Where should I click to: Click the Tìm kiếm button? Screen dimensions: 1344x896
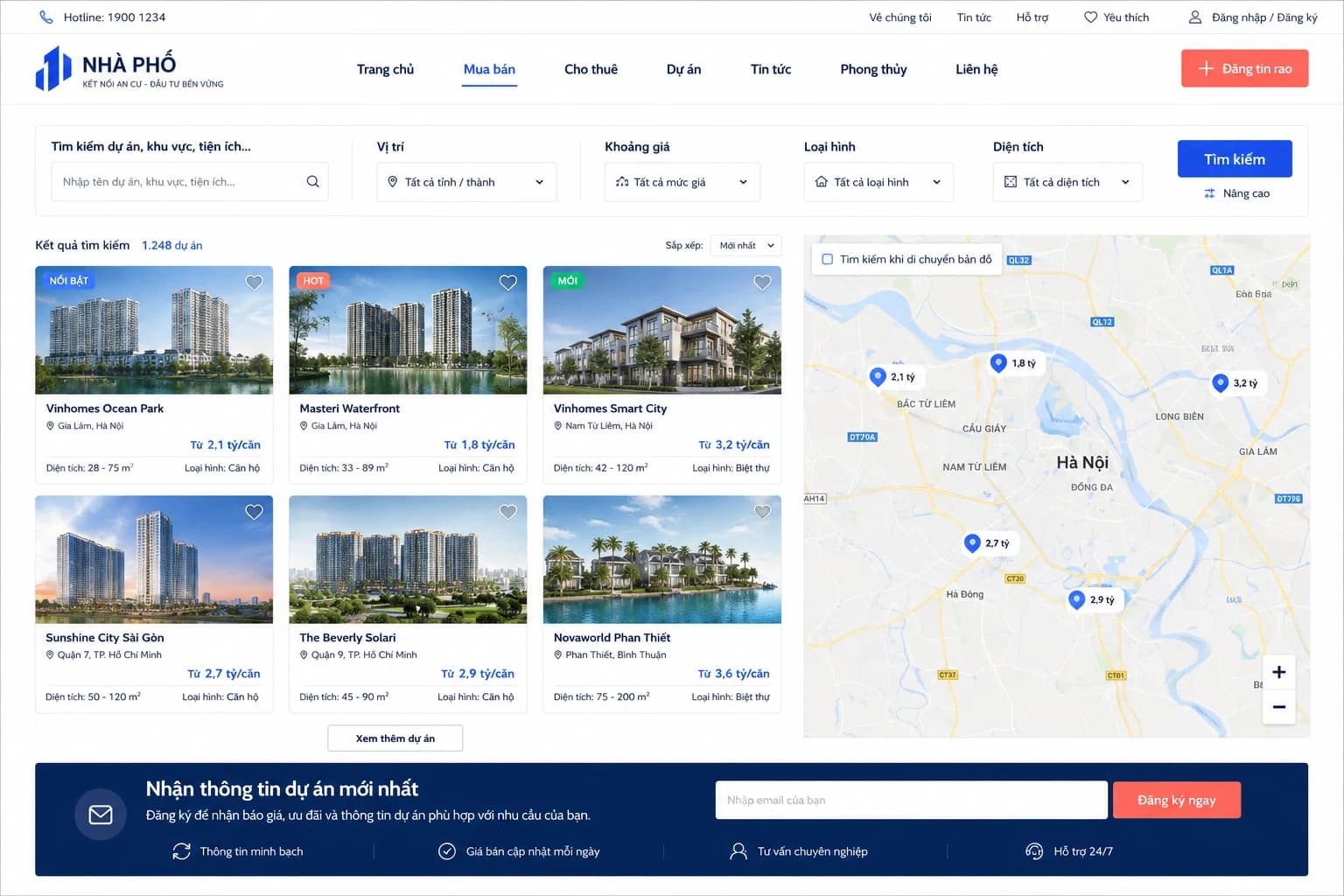(x=1235, y=158)
